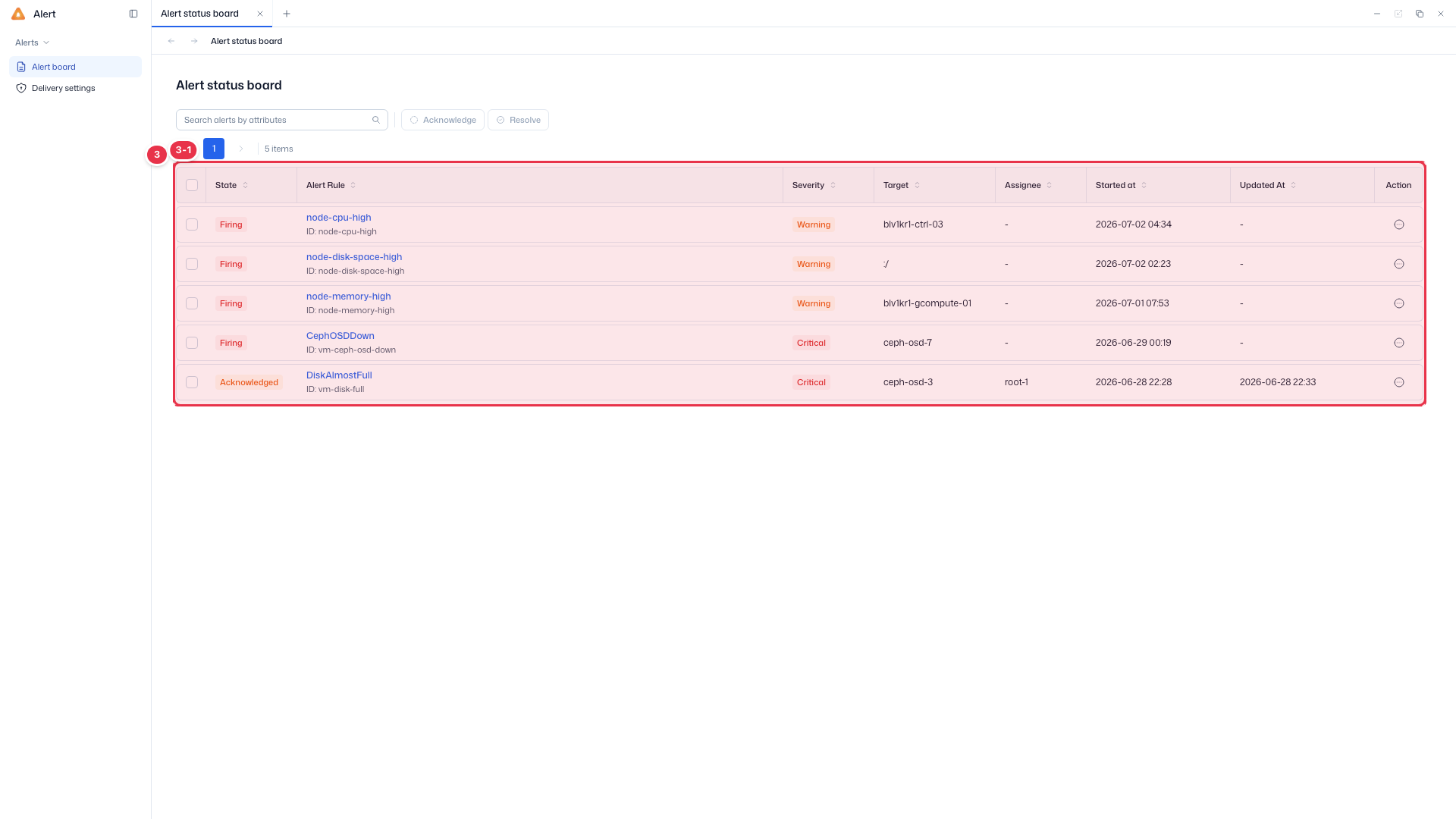Open the CephOSDDown alert rule link
The image size is (1456, 819).
pos(340,336)
